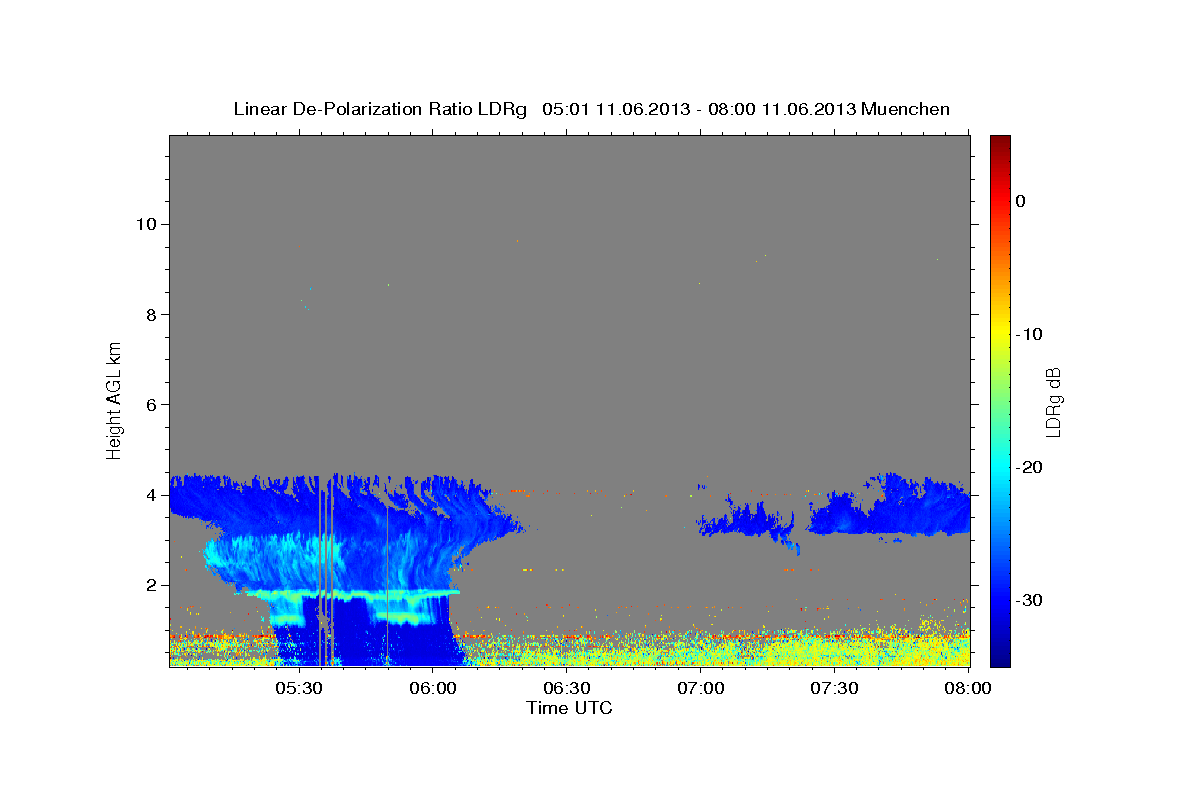Click the height tick label 6

[x=150, y=404]
